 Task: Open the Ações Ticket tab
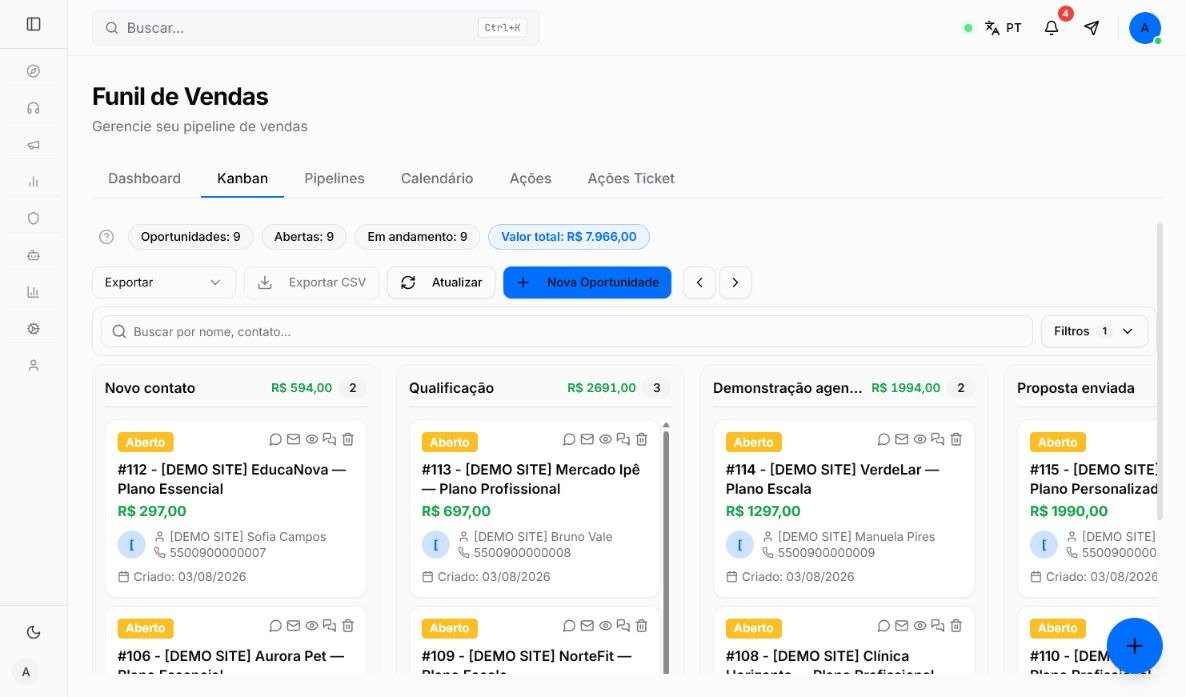[x=631, y=179]
